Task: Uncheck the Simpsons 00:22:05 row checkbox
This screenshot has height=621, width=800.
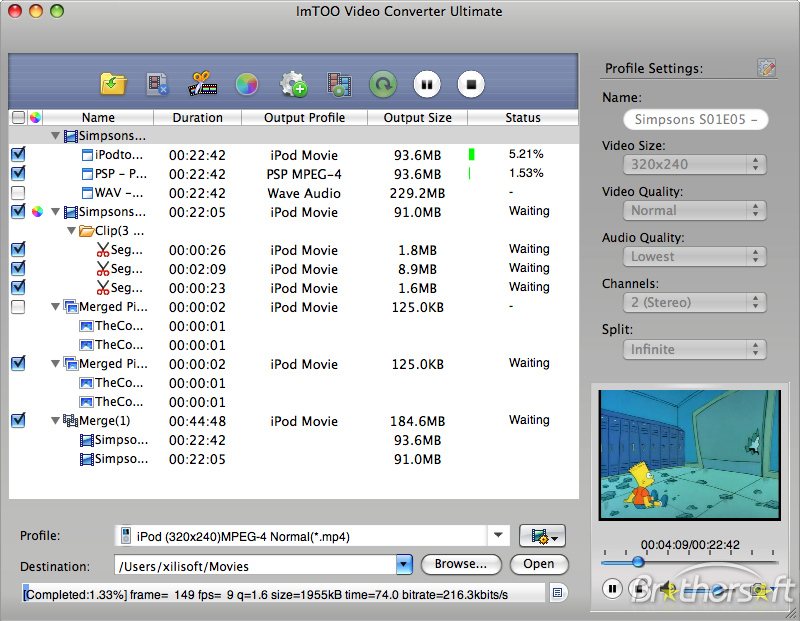Action: [18, 211]
